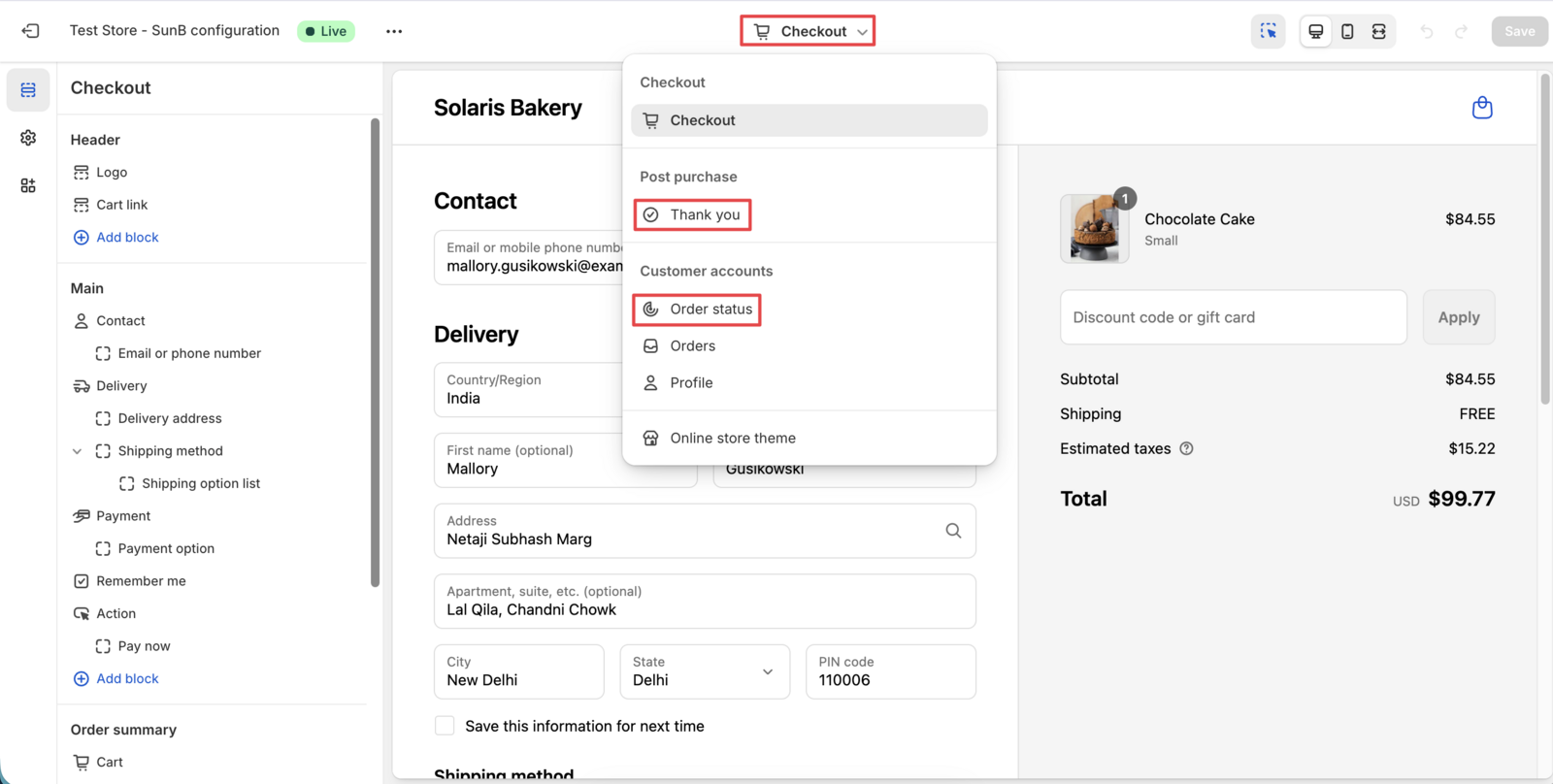The height and width of the screenshot is (784, 1553).
Task: Click the undo arrow icon
Action: click(1427, 31)
